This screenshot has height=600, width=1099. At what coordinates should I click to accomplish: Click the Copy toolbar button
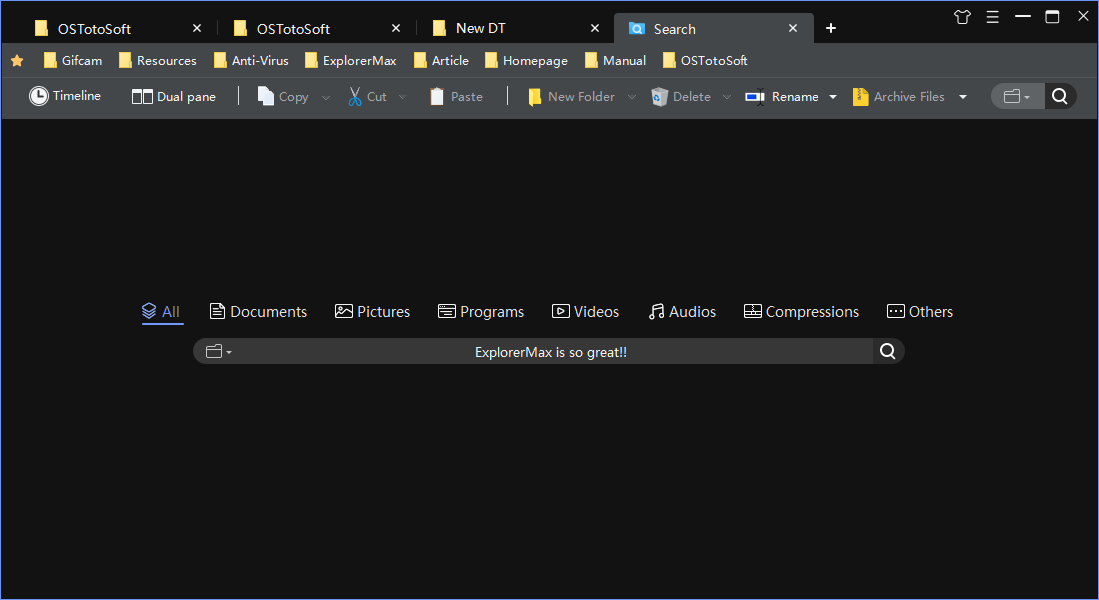pos(283,97)
